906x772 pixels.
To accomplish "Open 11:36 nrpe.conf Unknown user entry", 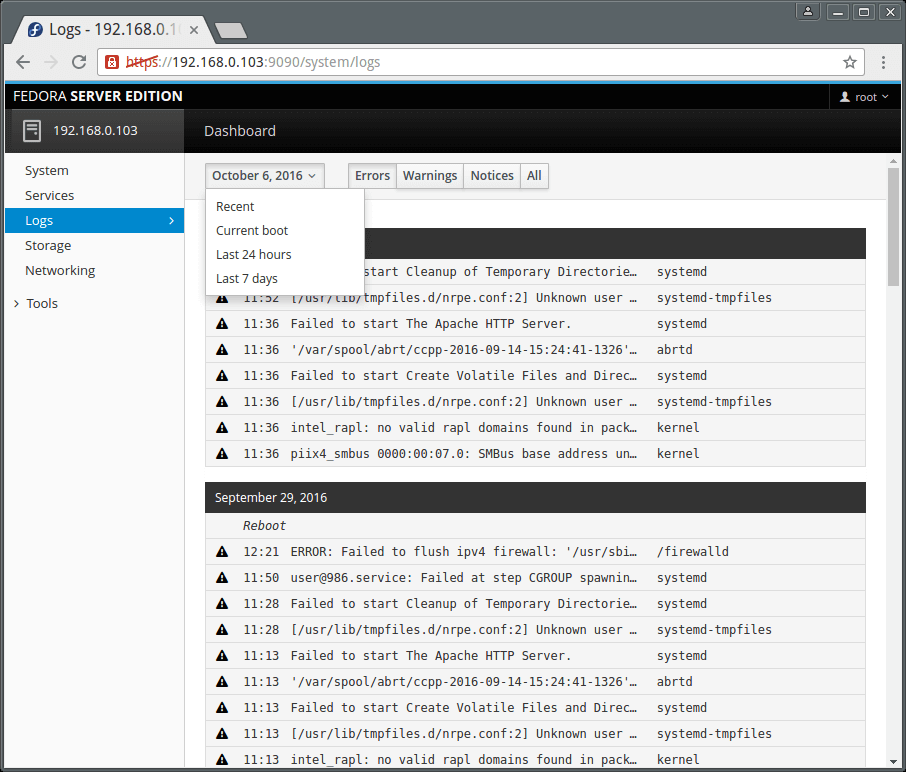I will (535, 402).
